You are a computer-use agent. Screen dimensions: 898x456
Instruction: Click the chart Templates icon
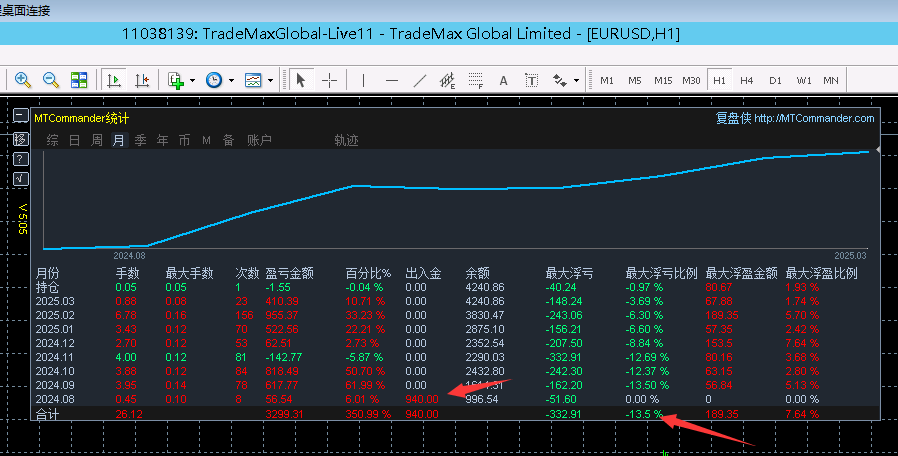[x=253, y=80]
